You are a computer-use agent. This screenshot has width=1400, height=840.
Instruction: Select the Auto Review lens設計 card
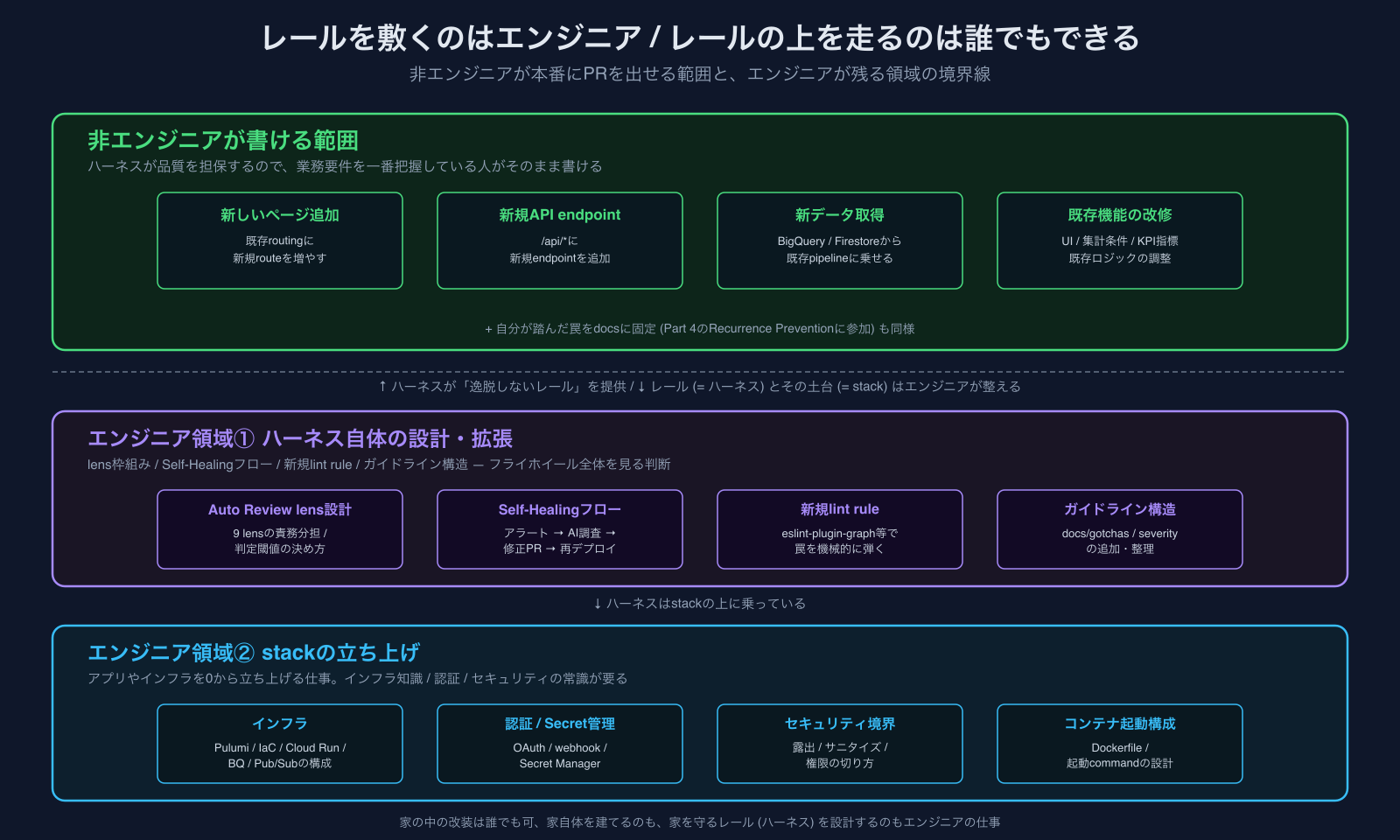pyautogui.click(x=280, y=529)
